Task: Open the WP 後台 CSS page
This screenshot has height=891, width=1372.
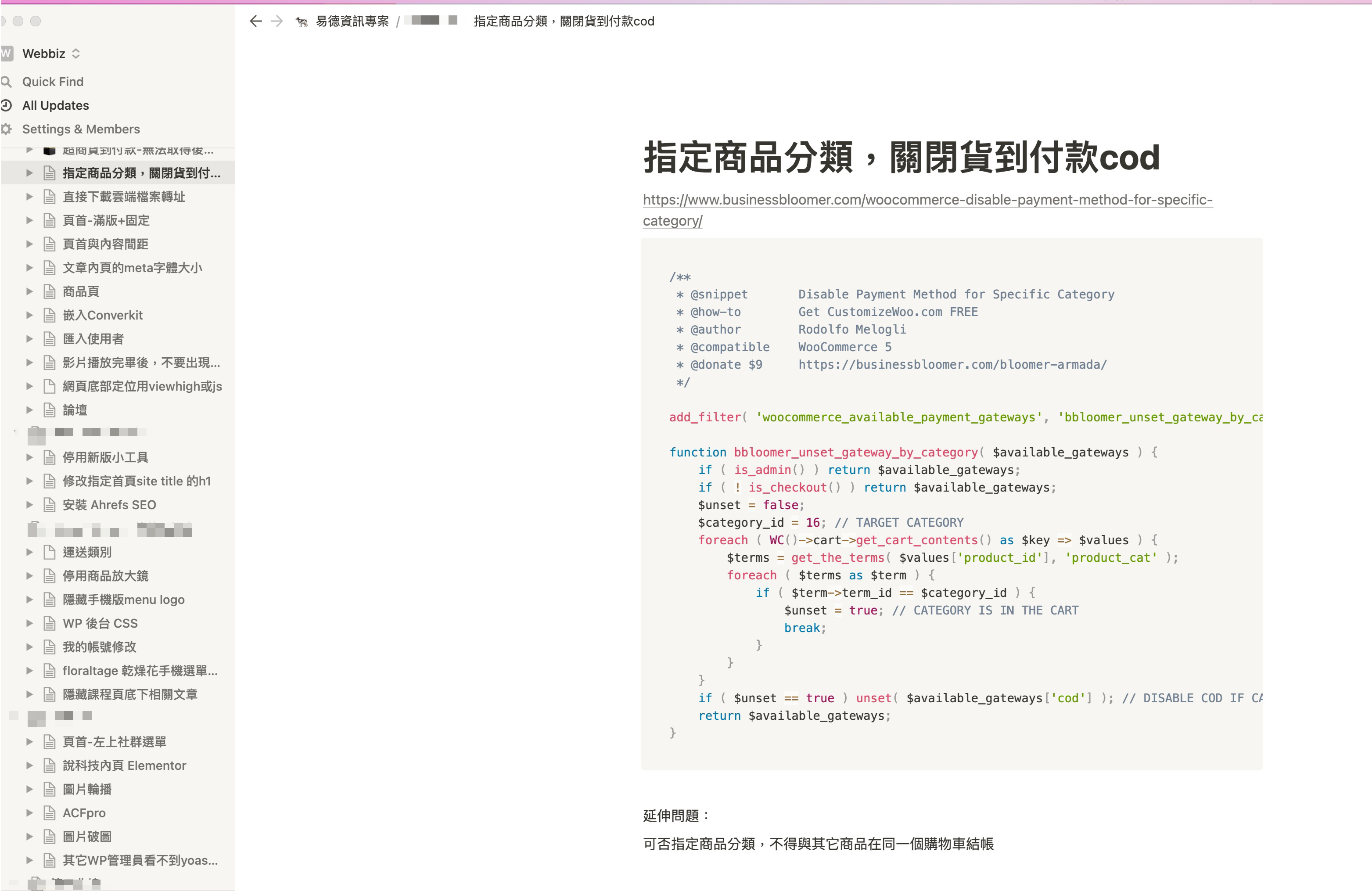Action: [101, 623]
